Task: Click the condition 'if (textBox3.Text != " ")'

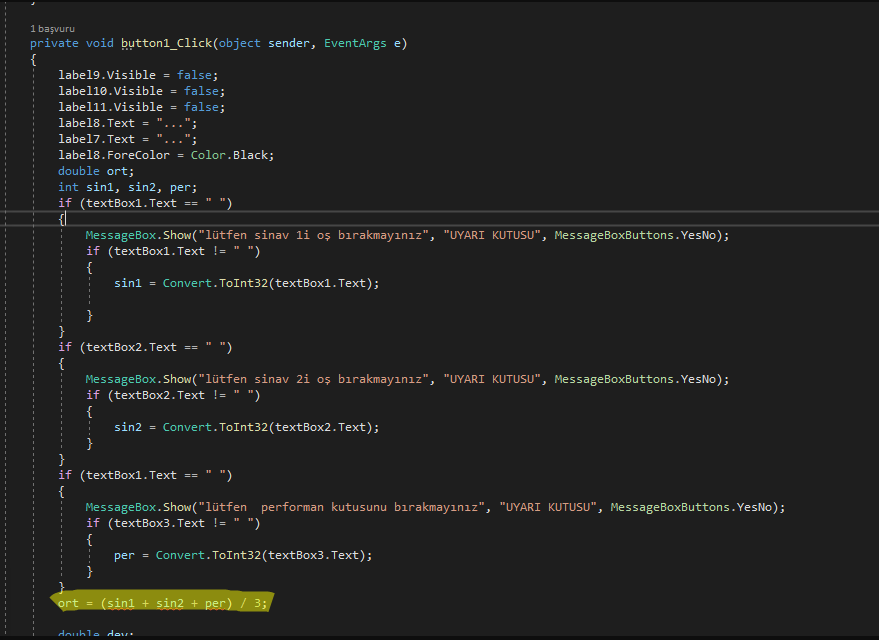Action: click(173, 523)
